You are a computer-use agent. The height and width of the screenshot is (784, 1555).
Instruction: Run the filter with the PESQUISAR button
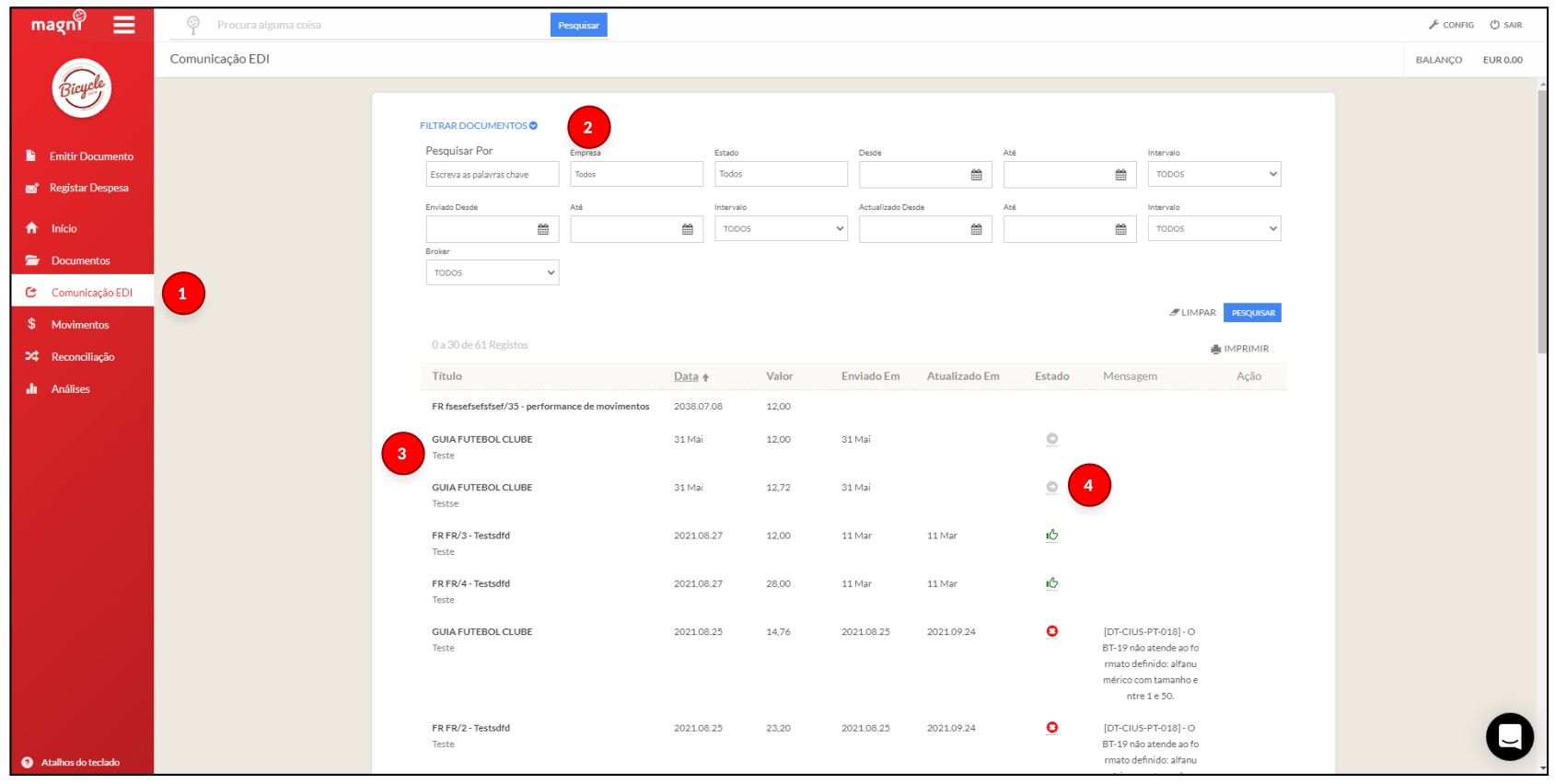(x=1252, y=313)
